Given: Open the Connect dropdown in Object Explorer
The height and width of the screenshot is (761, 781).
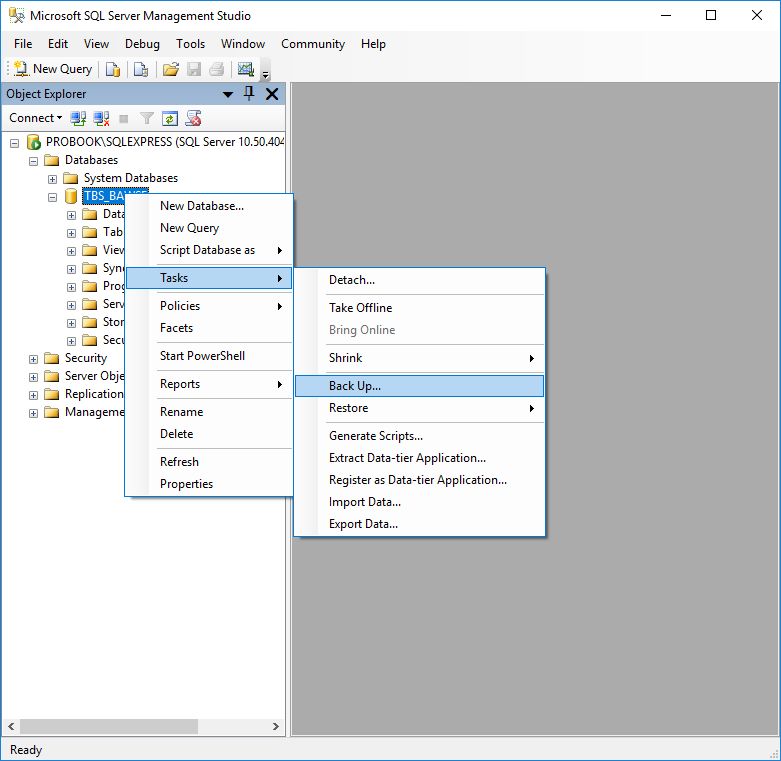Looking at the screenshot, I should pyautogui.click(x=35, y=118).
